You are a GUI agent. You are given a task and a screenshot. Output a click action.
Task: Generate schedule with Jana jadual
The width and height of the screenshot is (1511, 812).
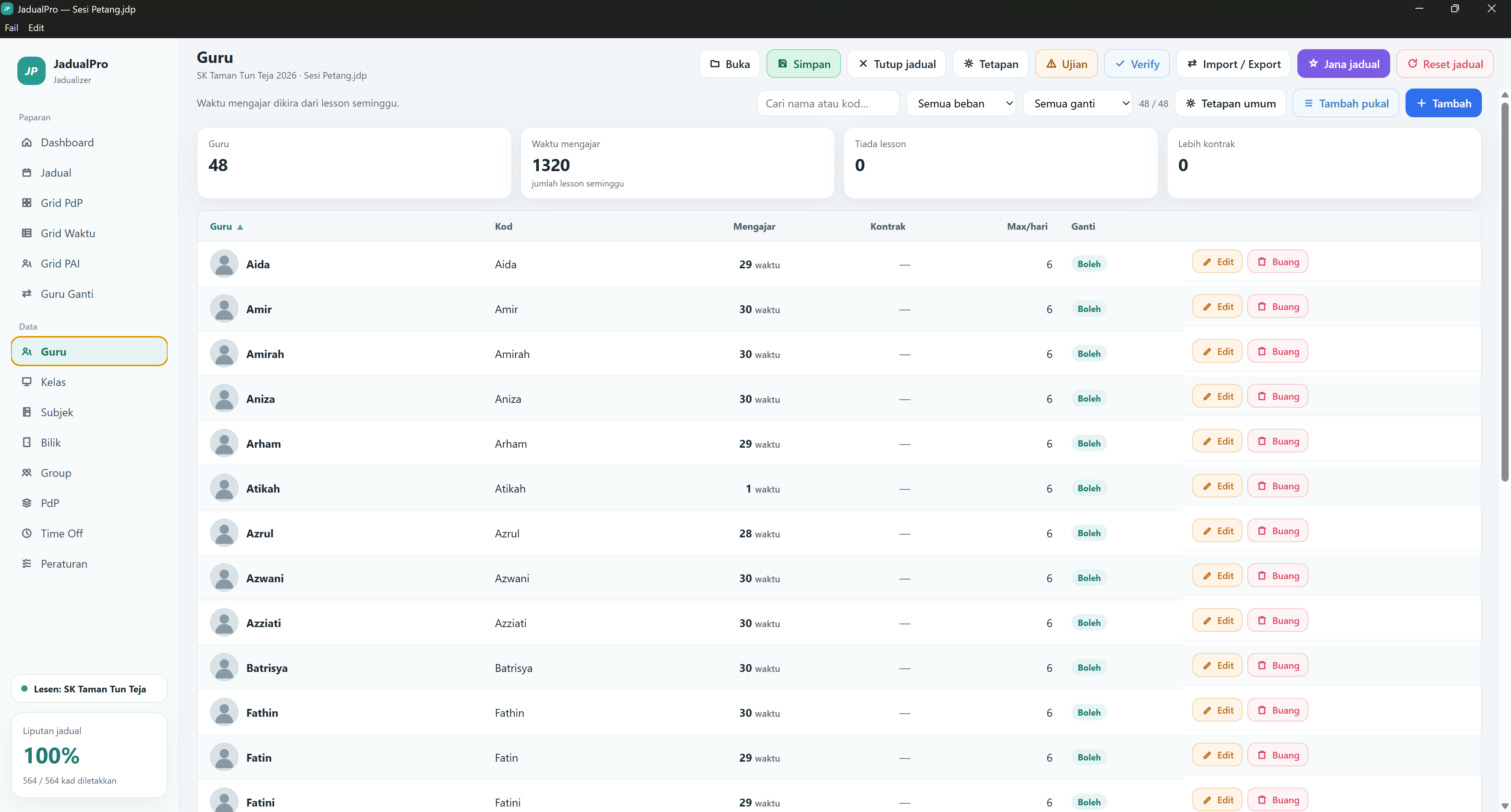click(x=1344, y=64)
